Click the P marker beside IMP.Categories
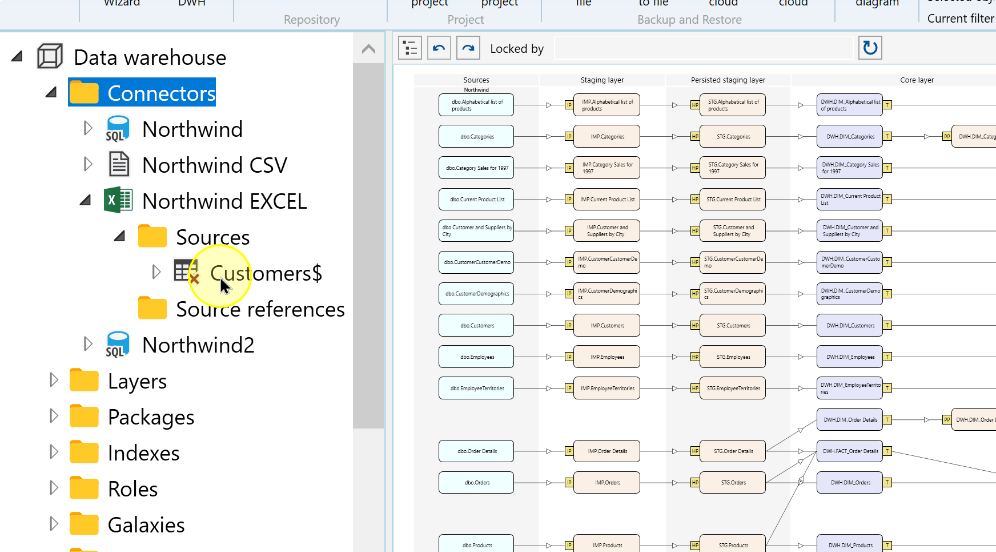The image size is (996, 552). 569,137
